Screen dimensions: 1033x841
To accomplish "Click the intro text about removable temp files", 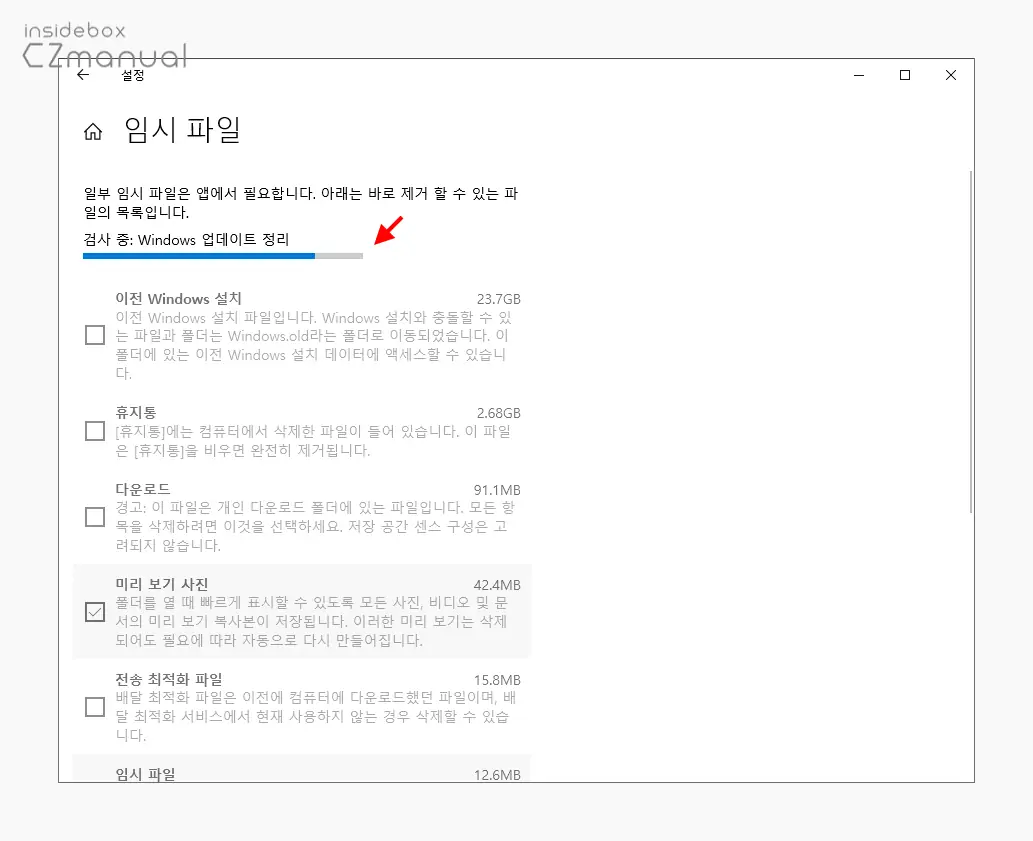I will [x=301, y=202].
